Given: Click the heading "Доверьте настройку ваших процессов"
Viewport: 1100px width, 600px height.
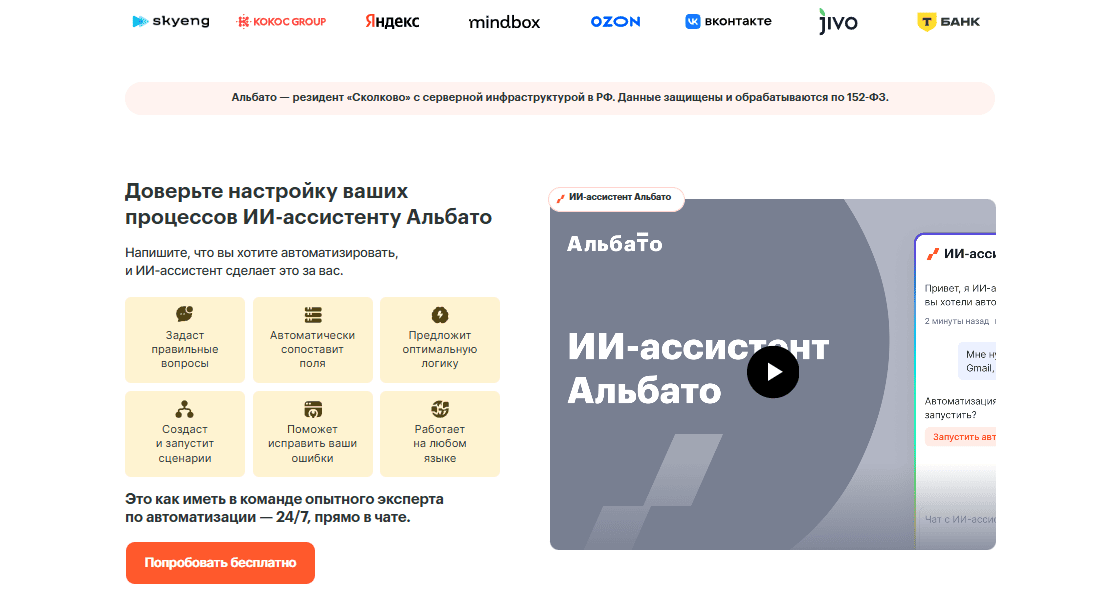Looking at the screenshot, I should pyautogui.click(x=309, y=204).
